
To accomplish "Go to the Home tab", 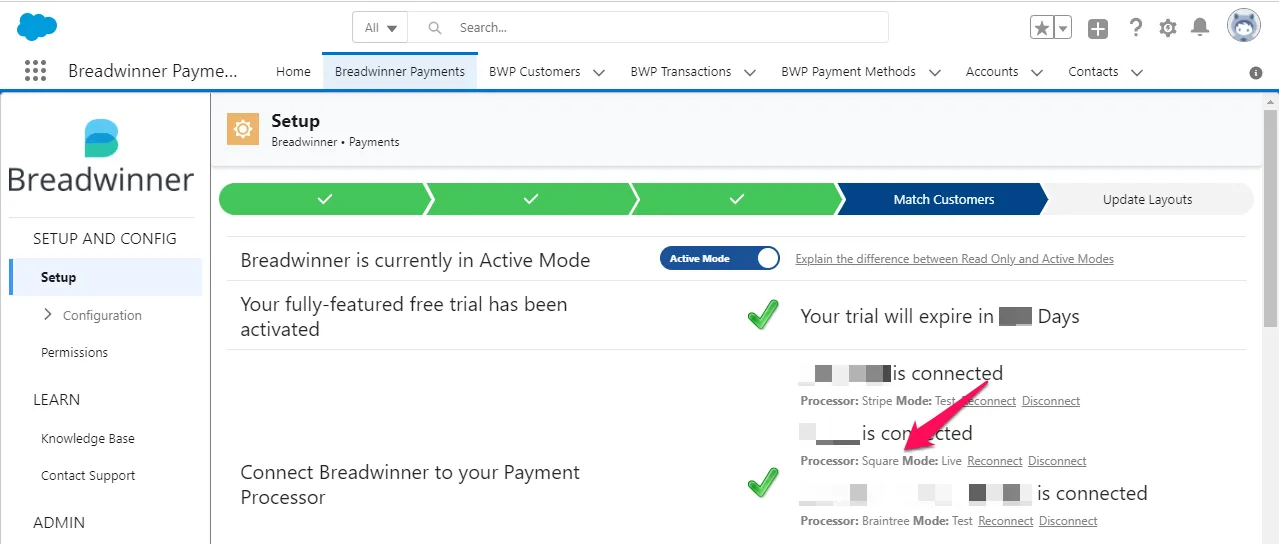I will [x=293, y=72].
